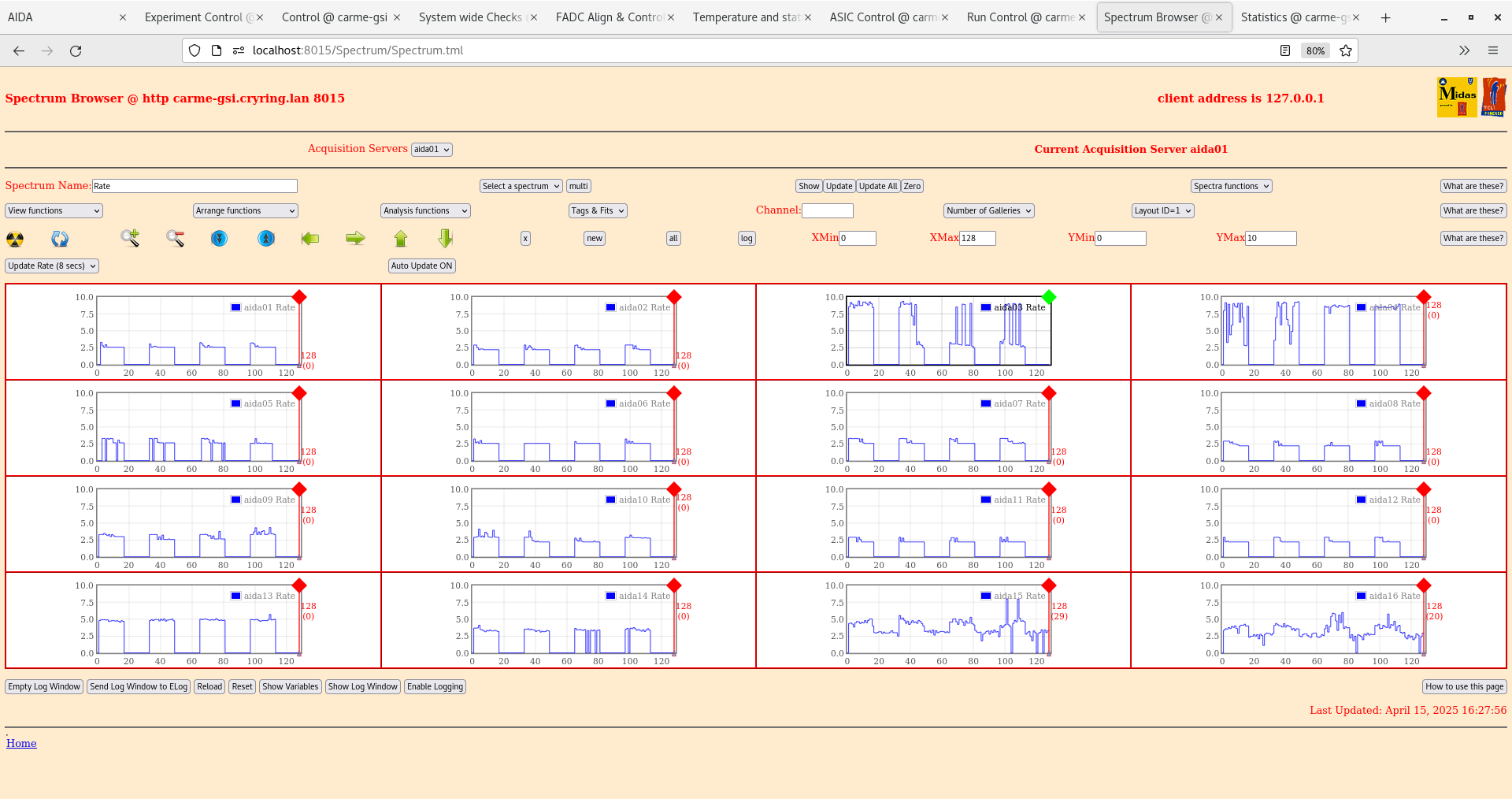Click the green up arrow icon
Screen dimensions: 1512x799
401,238
